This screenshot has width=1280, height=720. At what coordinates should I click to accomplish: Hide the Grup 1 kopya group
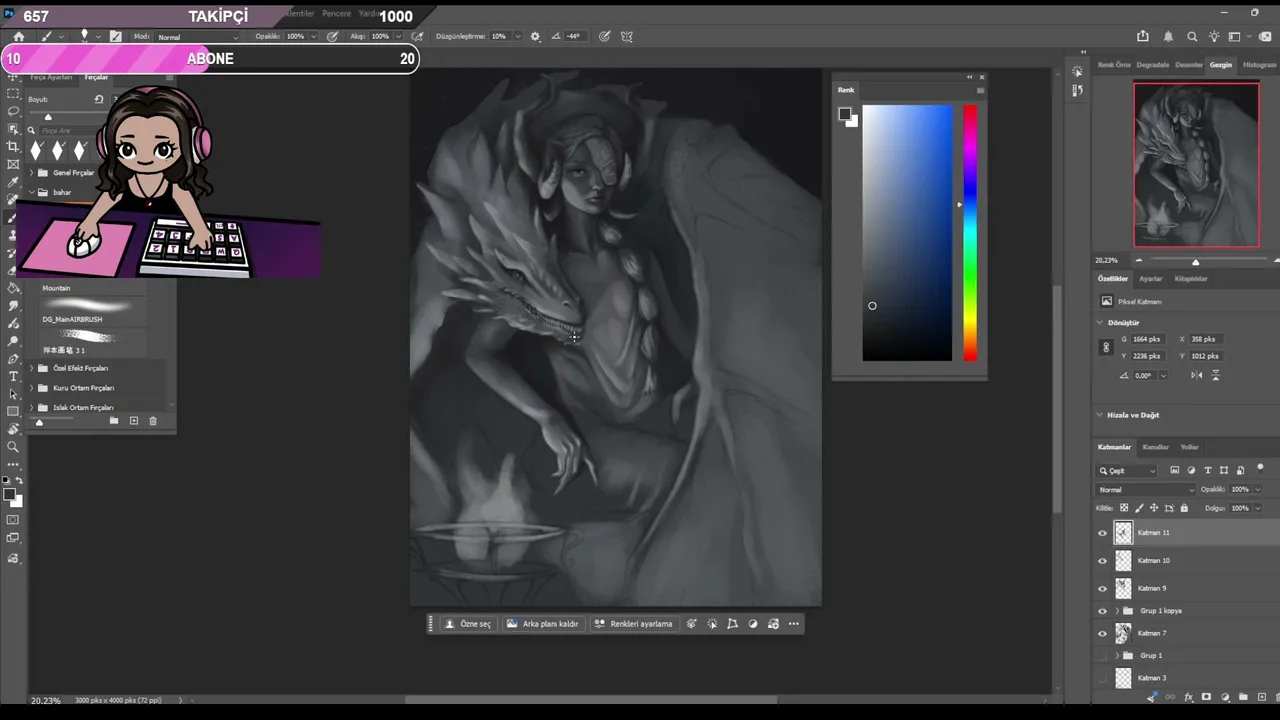[1102, 611]
